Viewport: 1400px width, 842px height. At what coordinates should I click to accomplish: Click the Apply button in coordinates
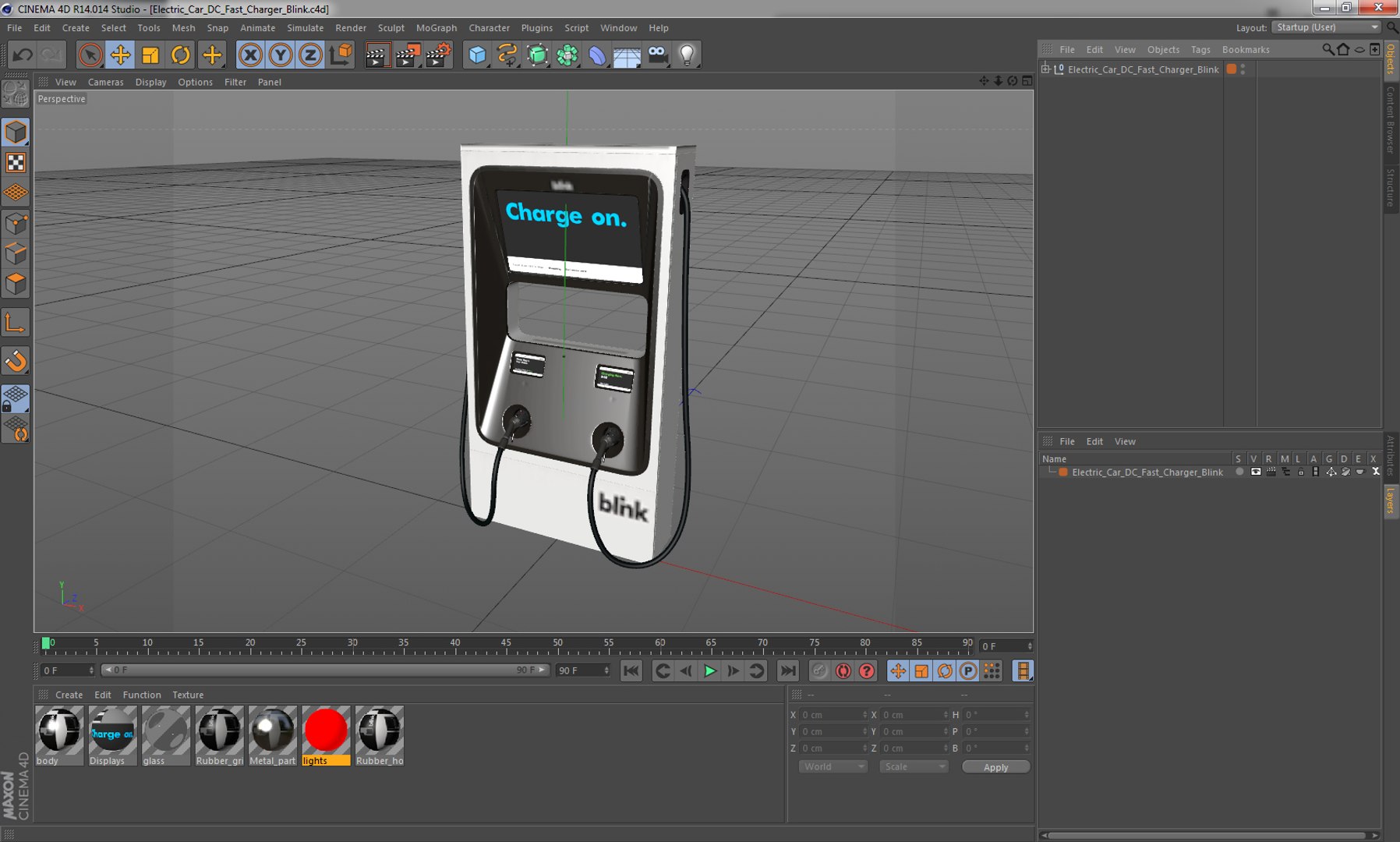(x=996, y=767)
